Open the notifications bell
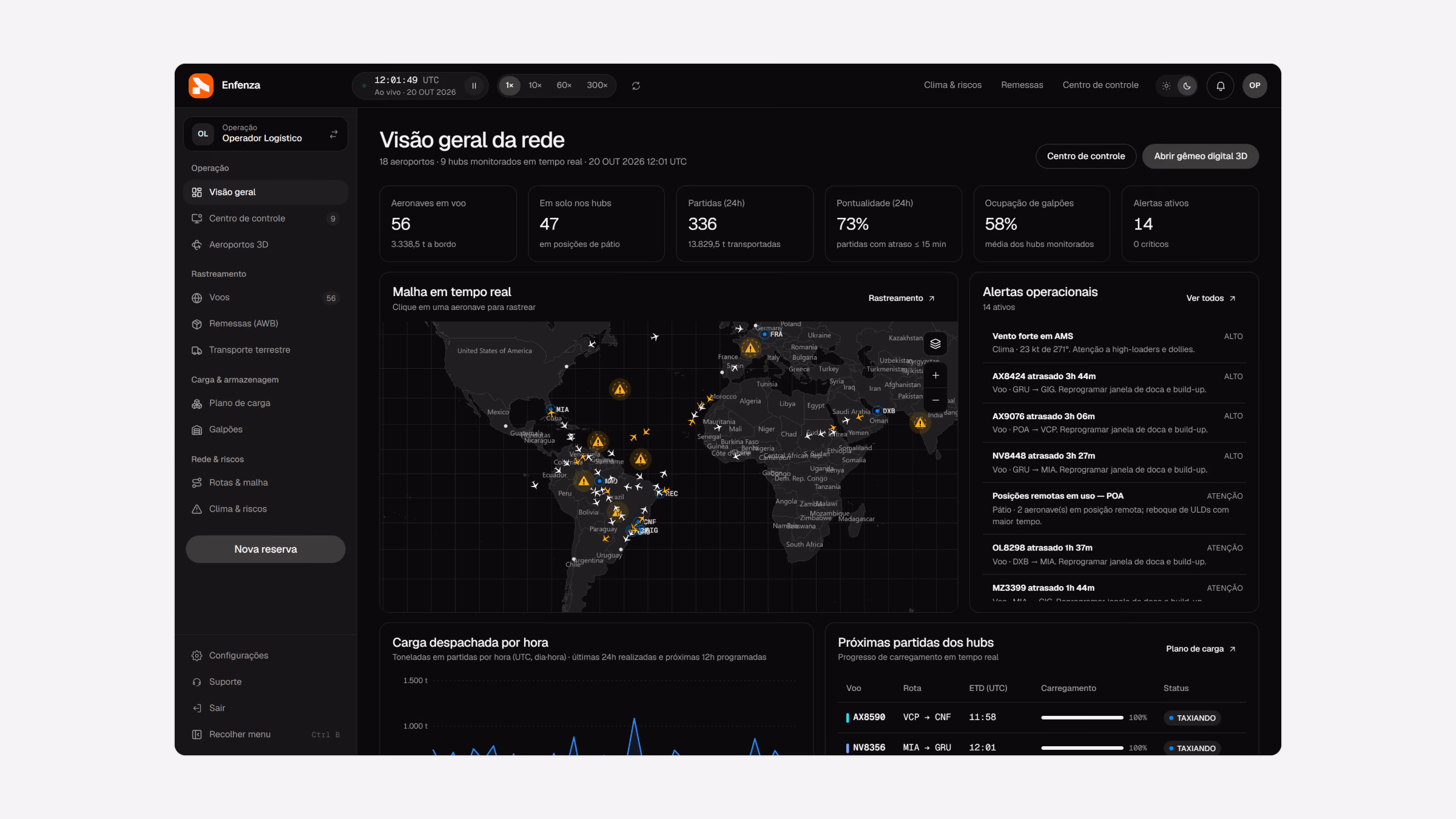Image resolution: width=1456 pixels, height=819 pixels. coord(1221,86)
